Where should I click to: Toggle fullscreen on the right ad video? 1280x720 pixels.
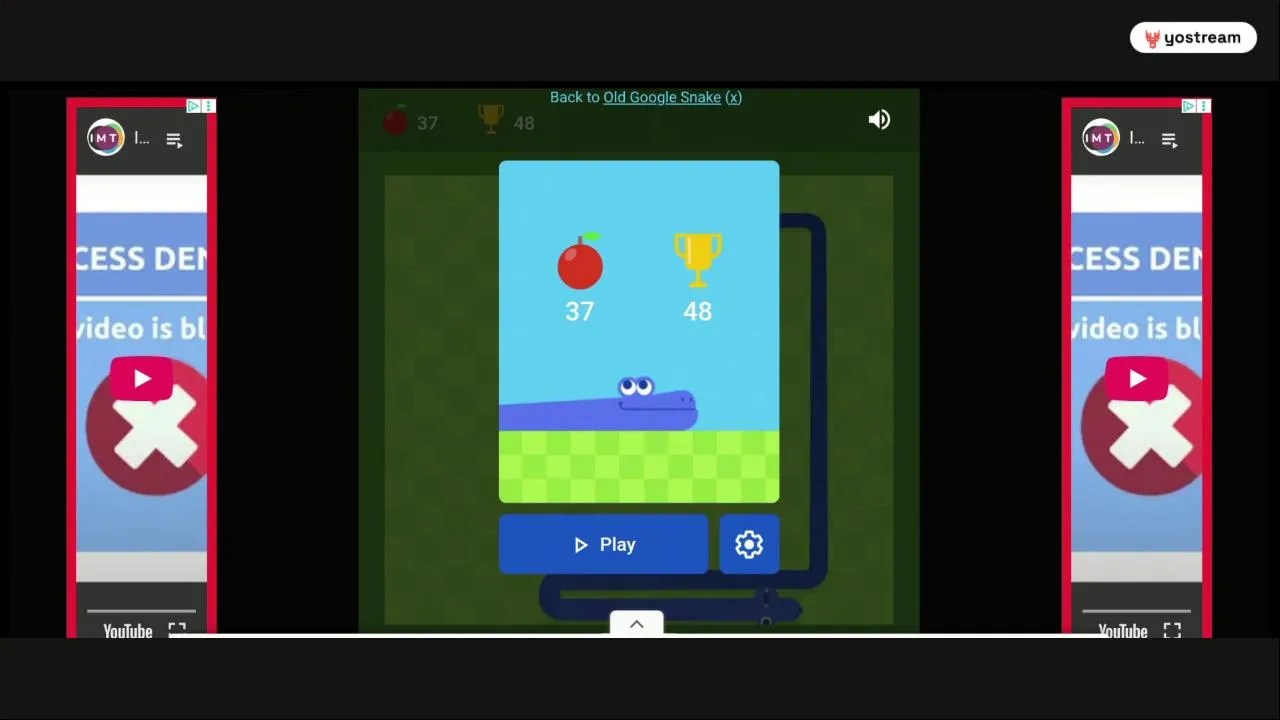[x=1172, y=630]
